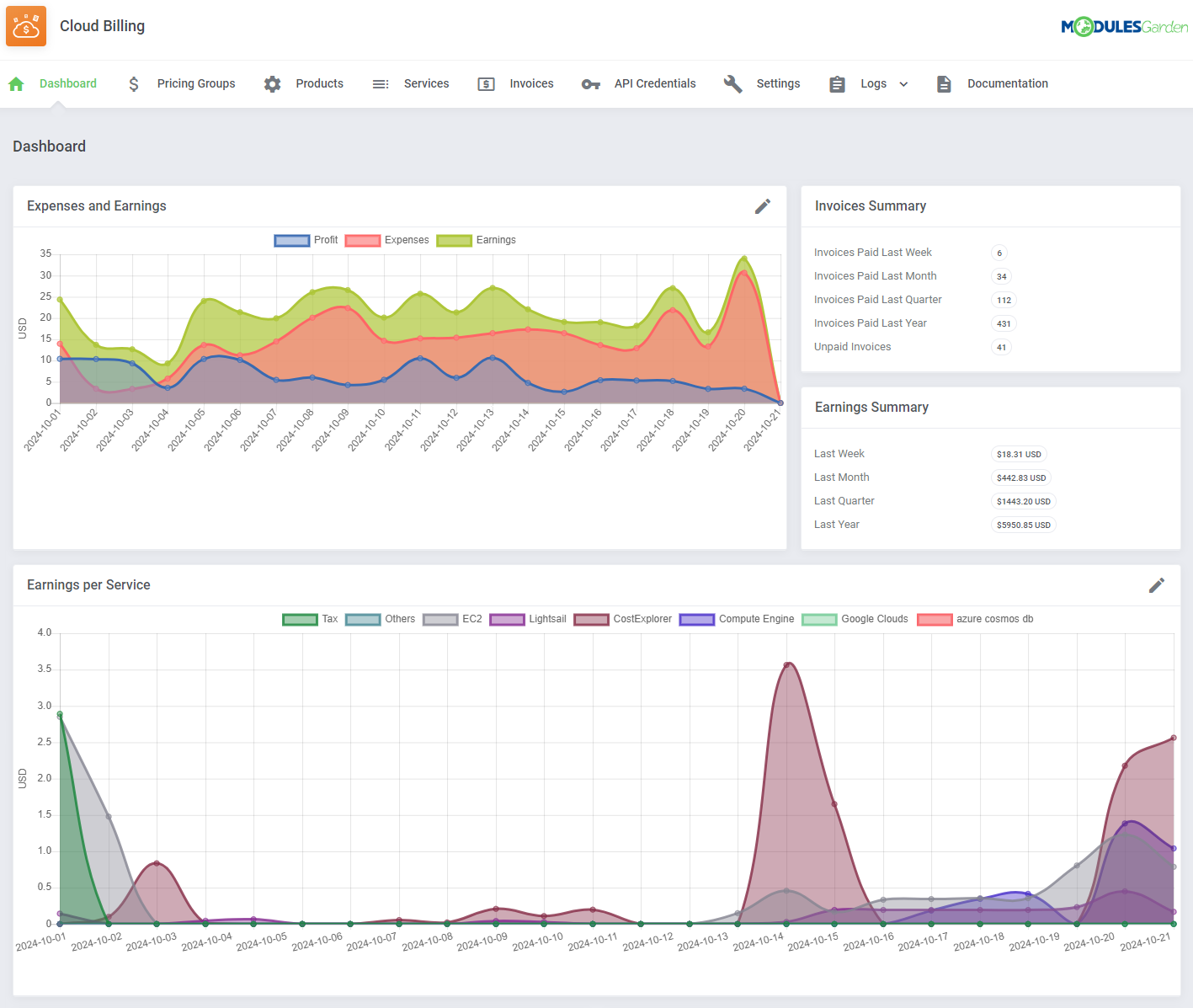Open the Documentation link
Screen dimensions: 1193x1008
(x=1008, y=83)
